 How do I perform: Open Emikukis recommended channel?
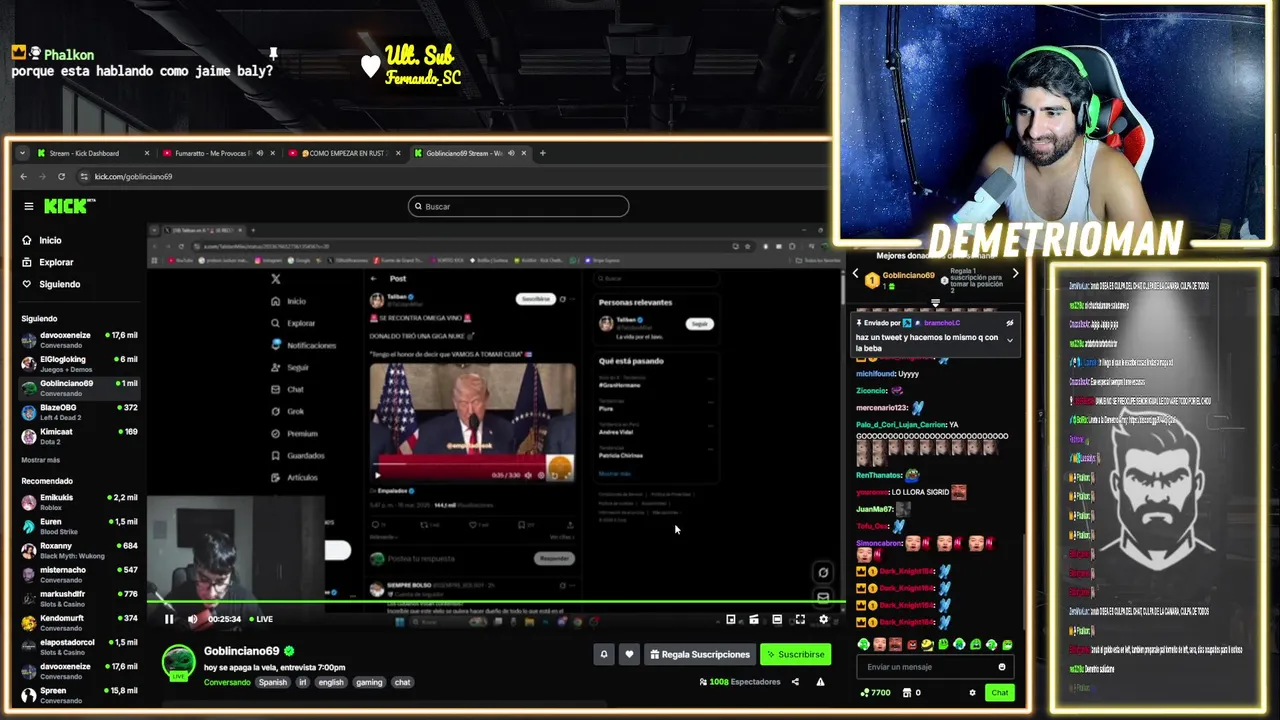(x=79, y=502)
